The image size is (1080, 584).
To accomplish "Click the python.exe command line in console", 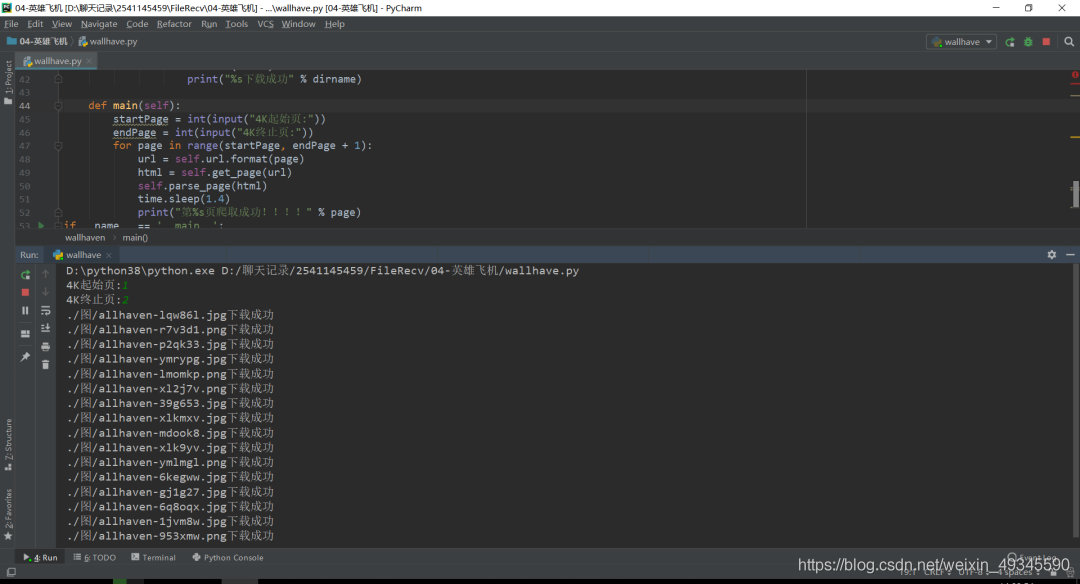I will [322, 271].
